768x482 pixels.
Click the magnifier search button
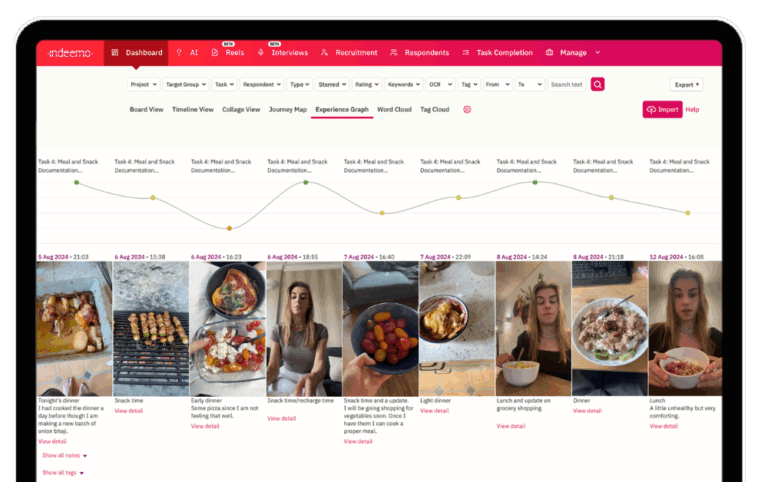coord(597,85)
